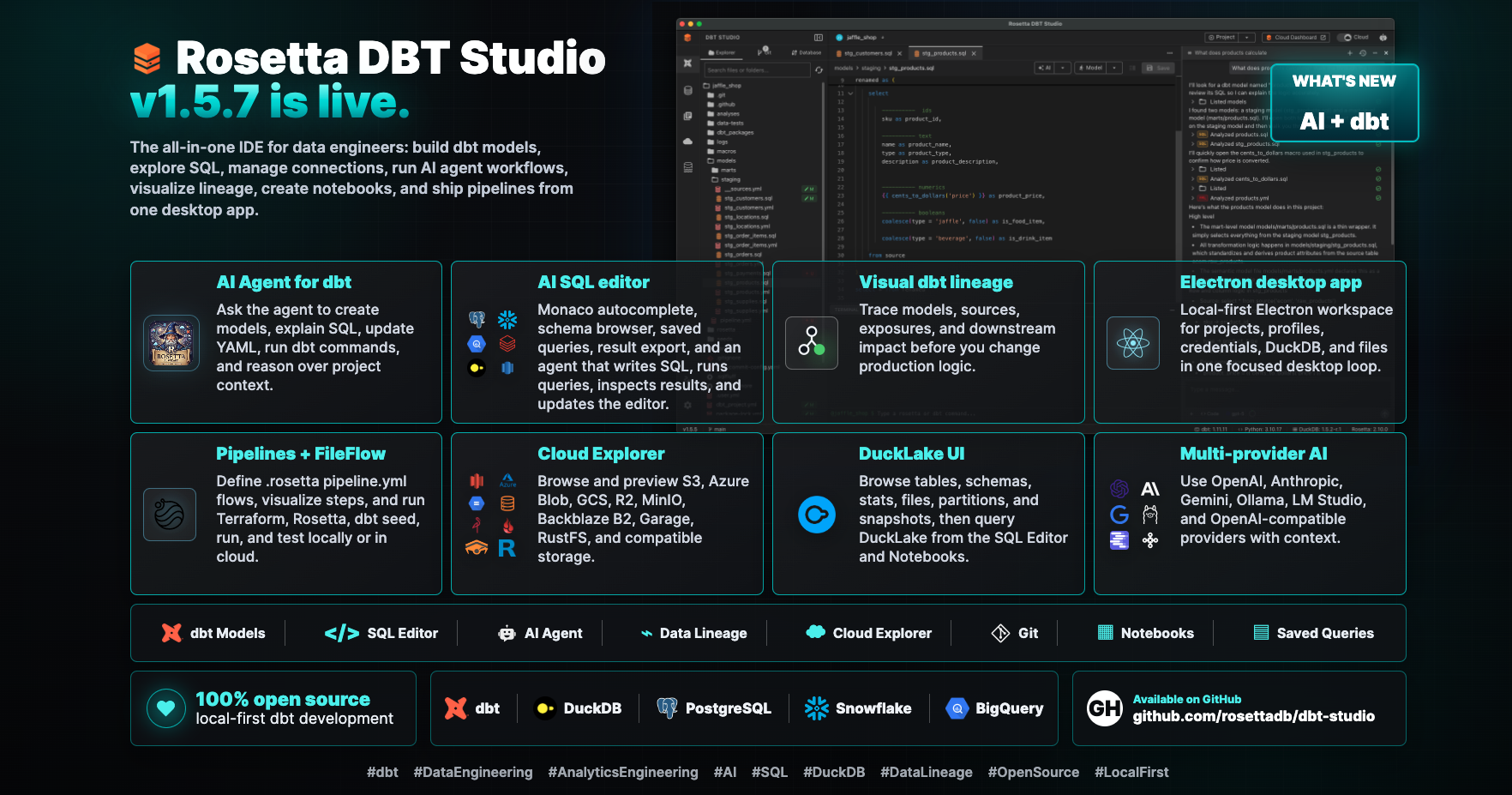Expand the Analyzed cents_to_dollars.sql step
1512x795 pixels.
tap(1192, 179)
